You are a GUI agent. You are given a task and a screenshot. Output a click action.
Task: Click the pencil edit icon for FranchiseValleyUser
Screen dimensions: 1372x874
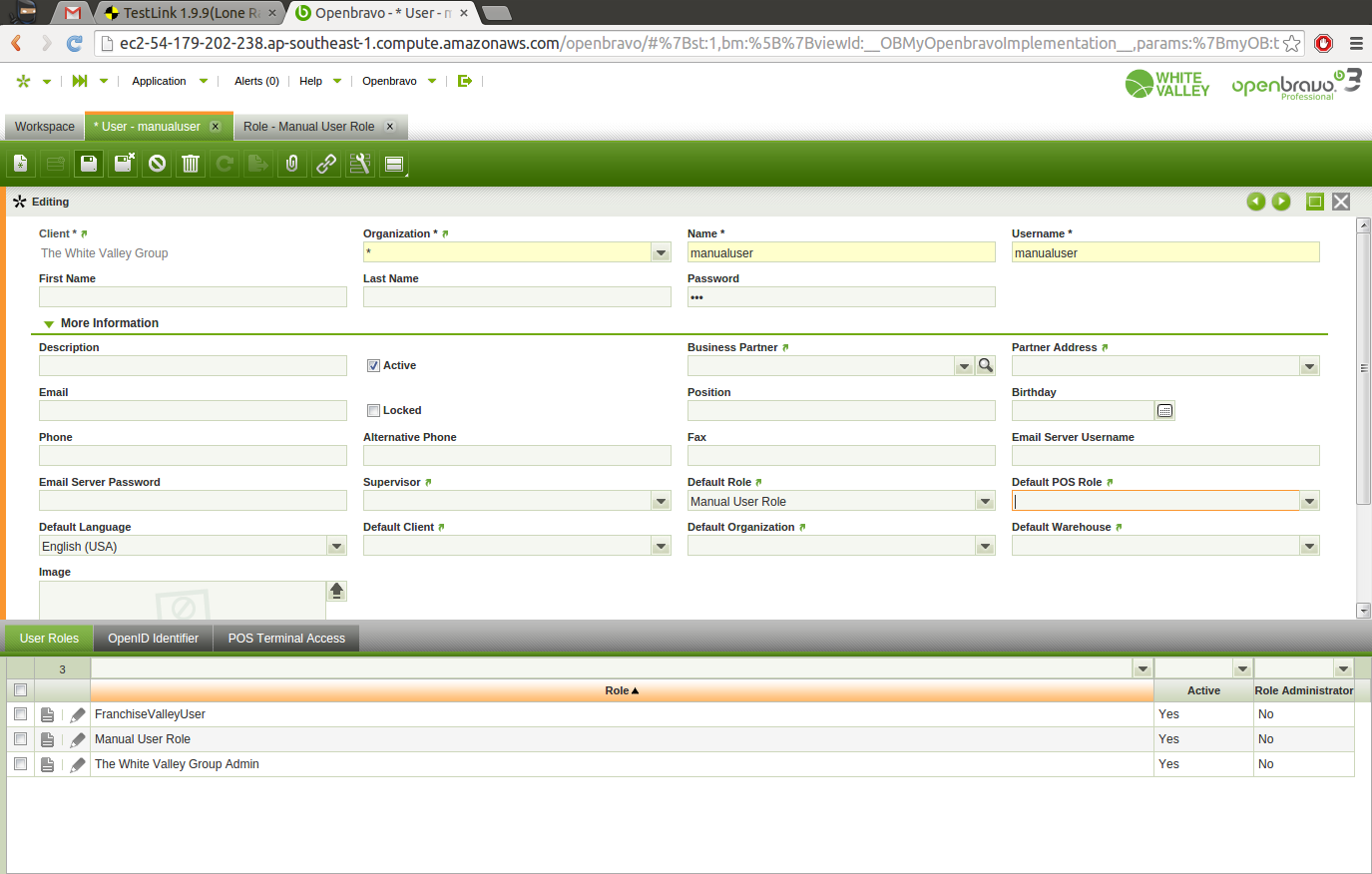77,715
